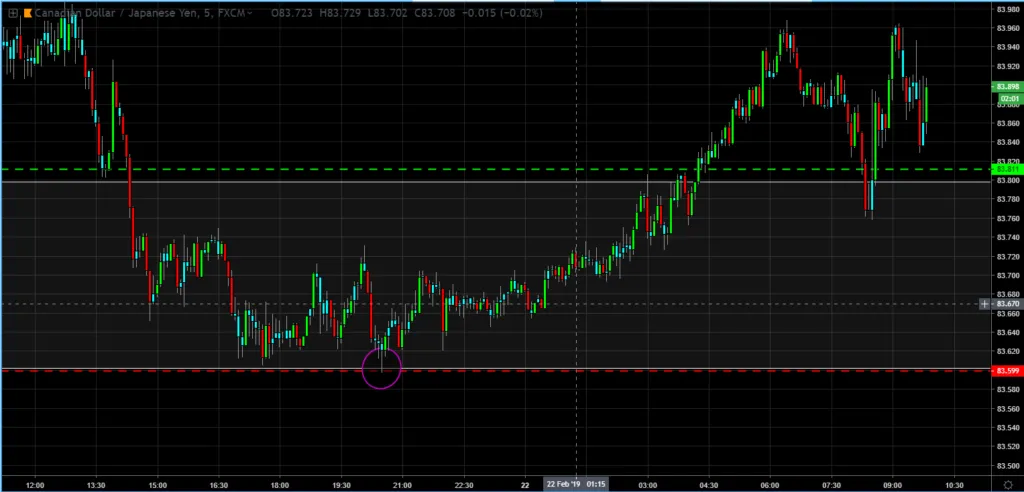
Task: Open the dropdown arrow after FXCM
Action: (x=249, y=12)
